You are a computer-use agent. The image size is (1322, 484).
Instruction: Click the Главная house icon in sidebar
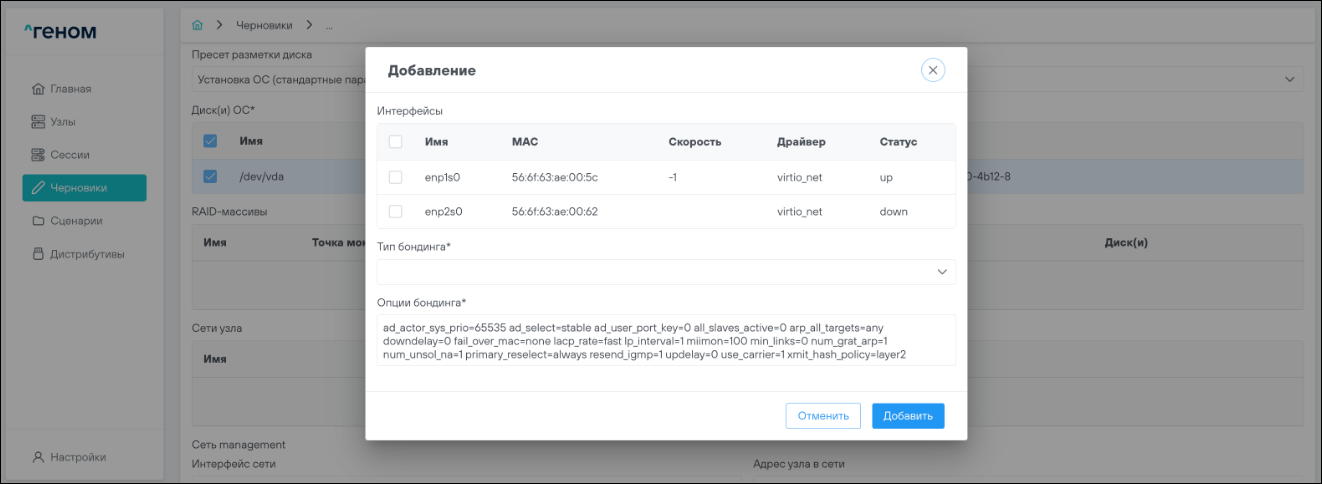point(38,89)
